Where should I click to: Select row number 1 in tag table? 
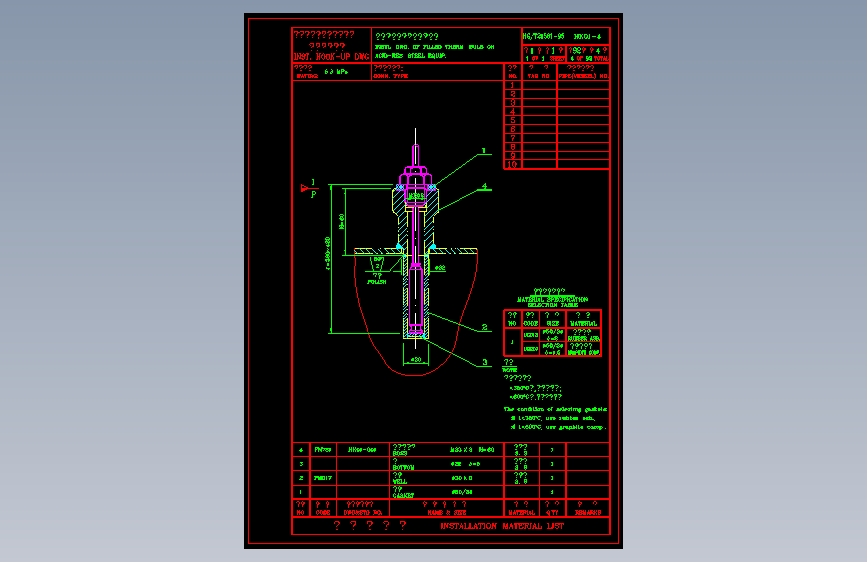click(x=513, y=85)
